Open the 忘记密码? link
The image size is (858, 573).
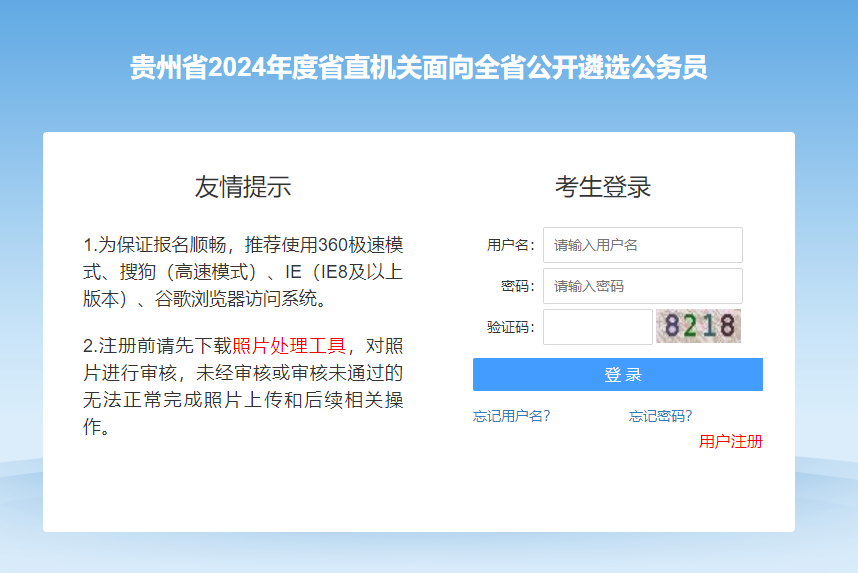(660, 416)
